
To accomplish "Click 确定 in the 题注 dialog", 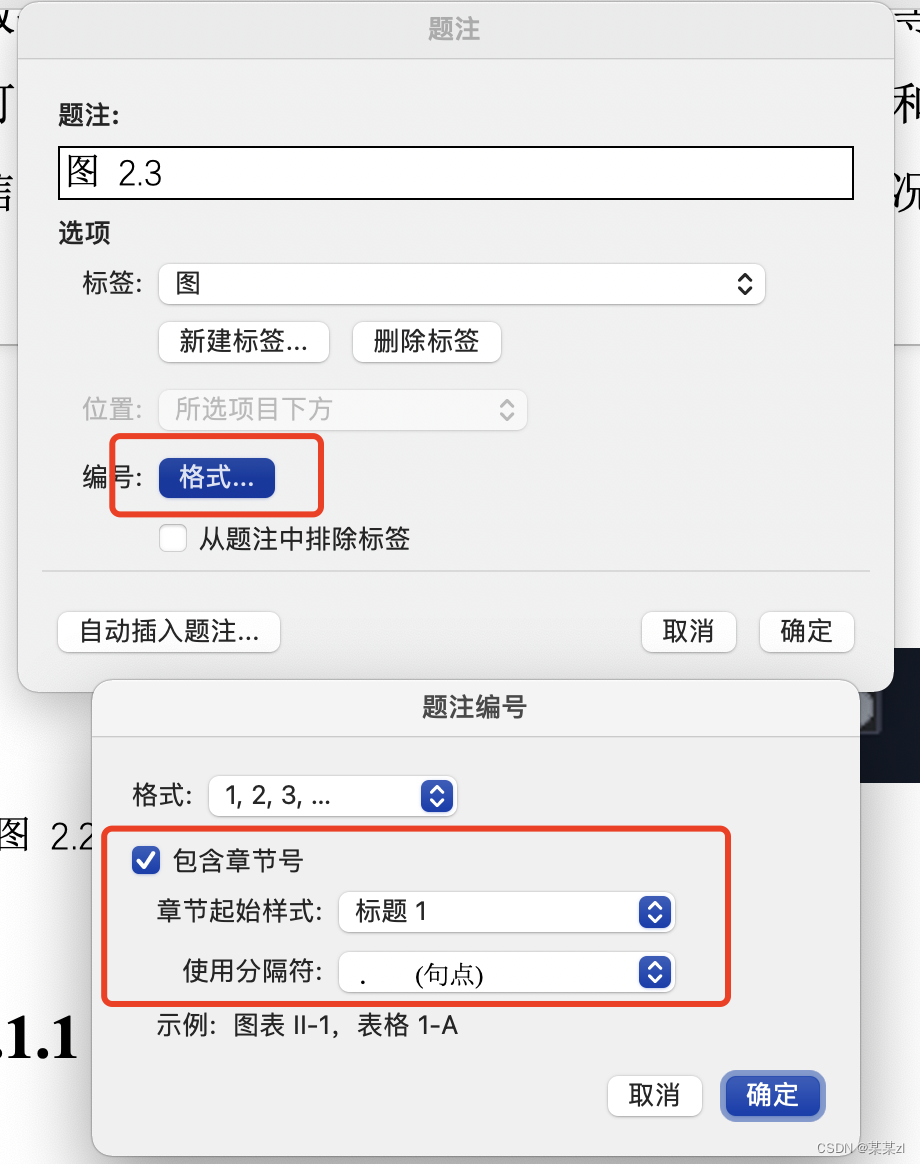I will point(806,632).
